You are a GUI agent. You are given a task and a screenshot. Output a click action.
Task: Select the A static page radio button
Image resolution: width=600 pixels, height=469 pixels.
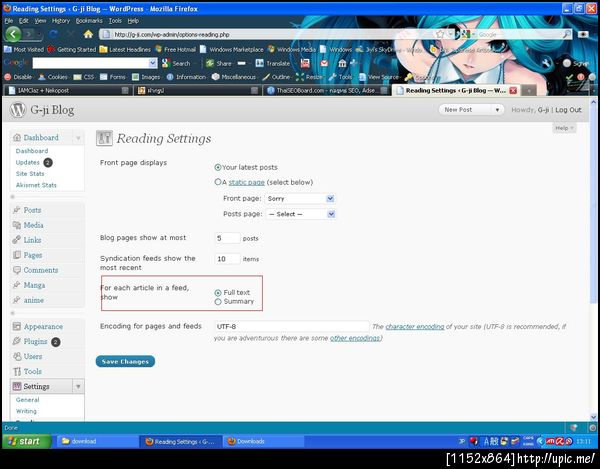218,182
